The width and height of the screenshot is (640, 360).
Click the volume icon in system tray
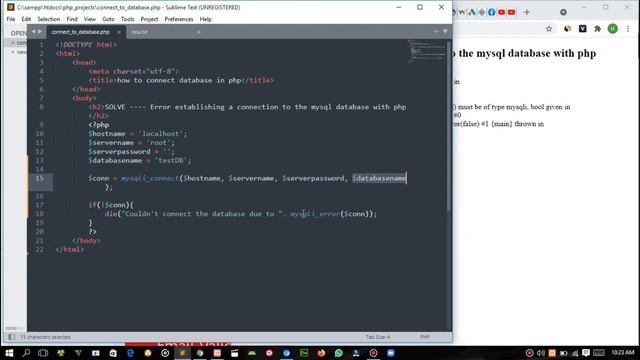[541, 353]
